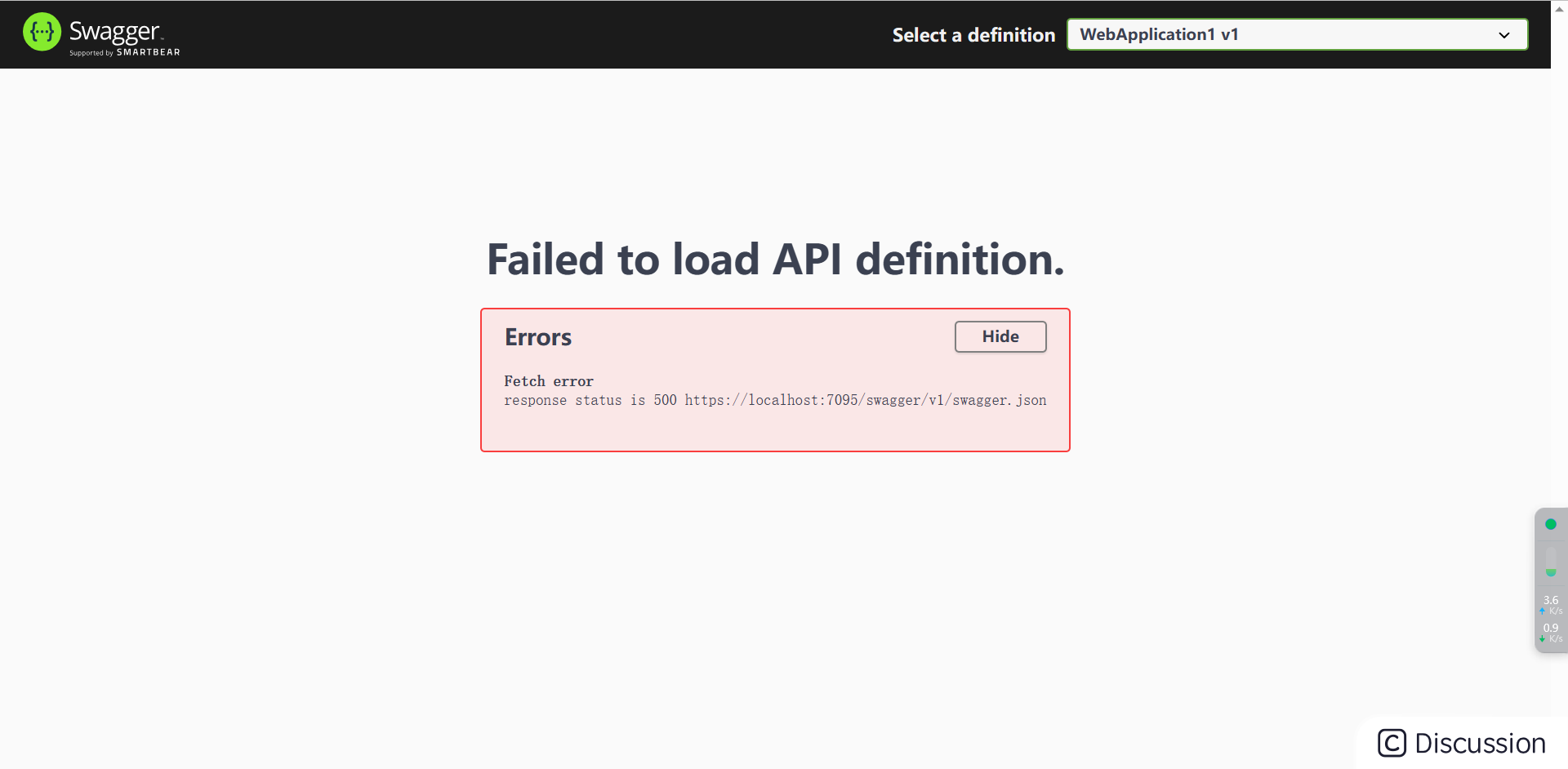Open the WebApplication1 v1 definition dropdown
The width and height of the screenshot is (1568, 769).
pyautogui.click(x=1297, y=34)
